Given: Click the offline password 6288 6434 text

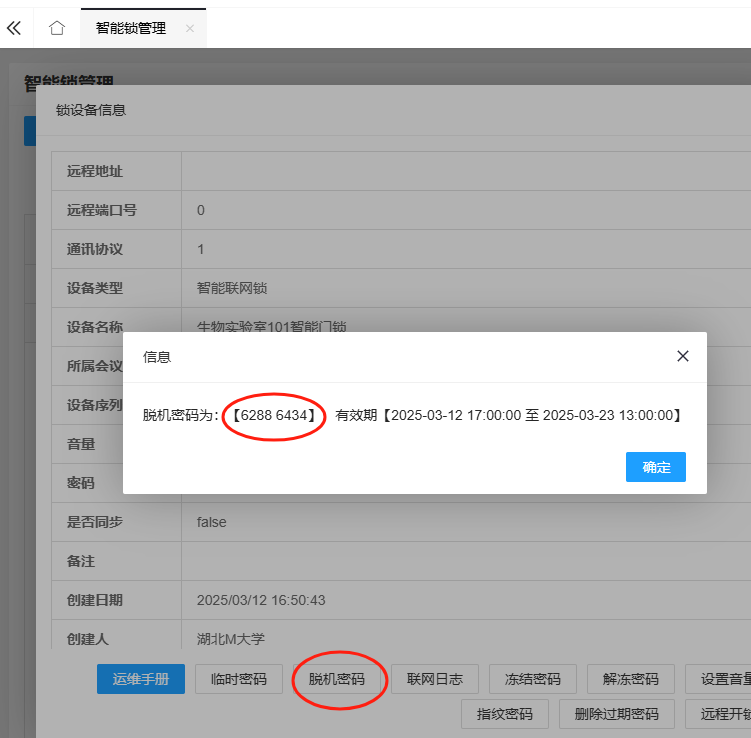Looking at the screenshot, I should tap(274, 414).
